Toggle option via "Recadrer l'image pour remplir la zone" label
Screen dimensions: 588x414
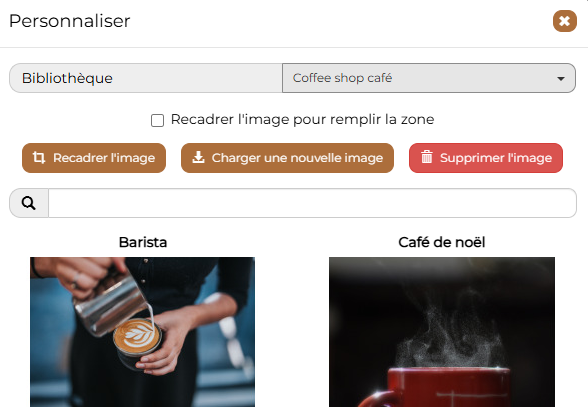pos(302,119)
